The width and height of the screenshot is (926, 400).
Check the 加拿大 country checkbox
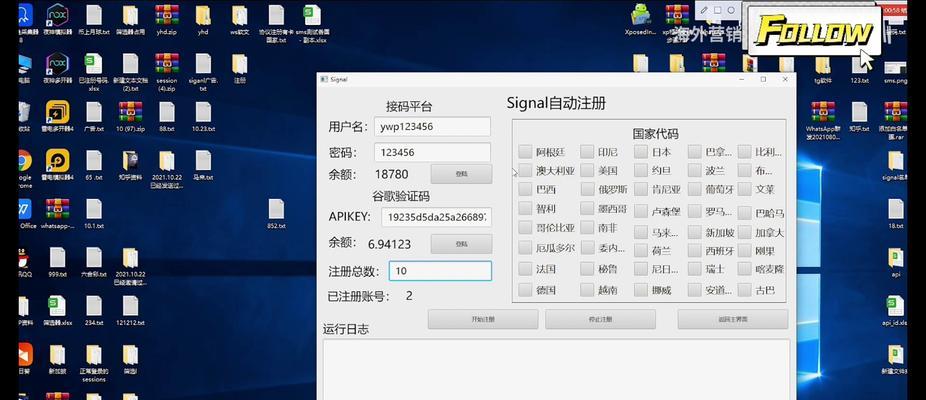coord(745,232)
